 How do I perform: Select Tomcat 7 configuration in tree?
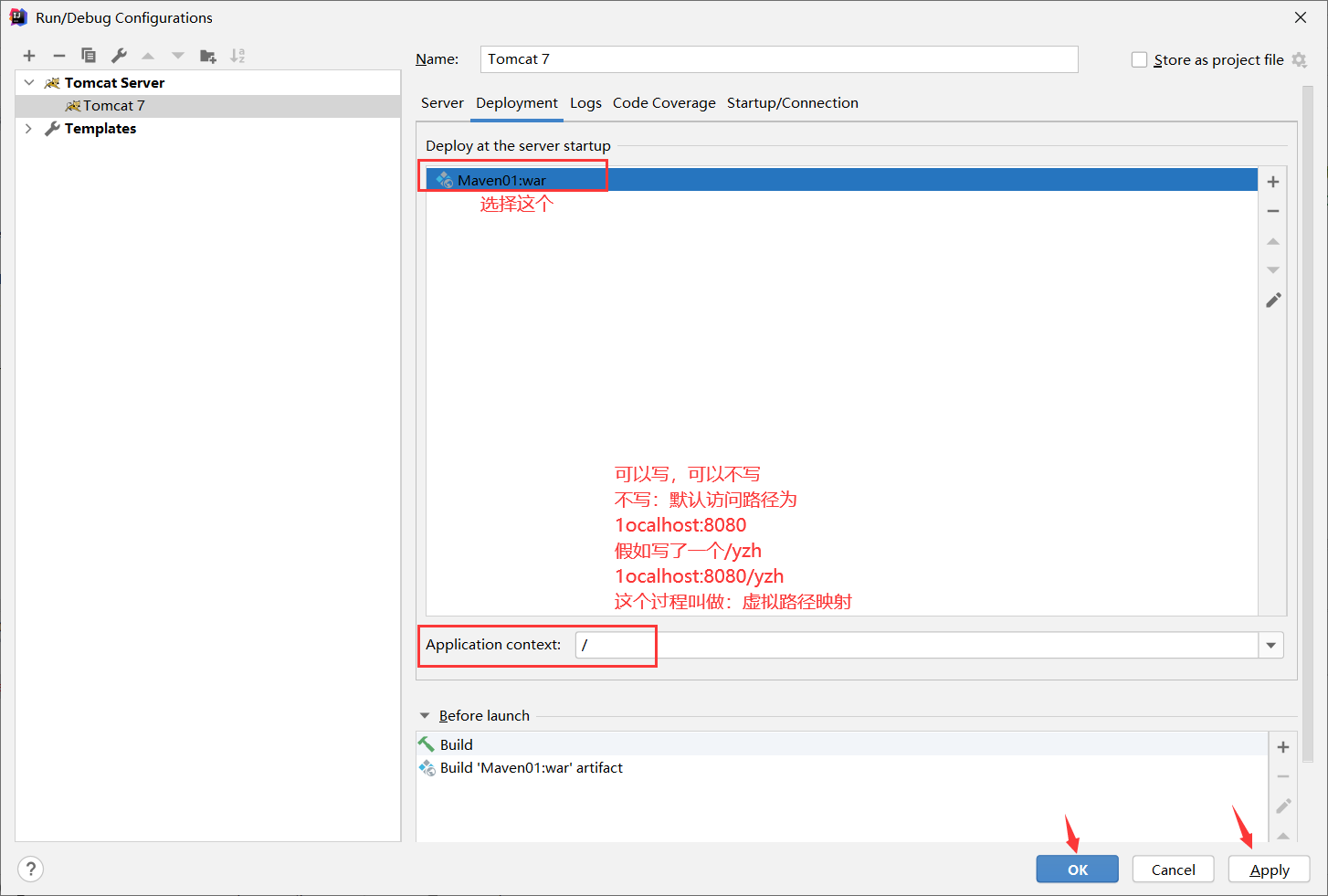(208, 106)
